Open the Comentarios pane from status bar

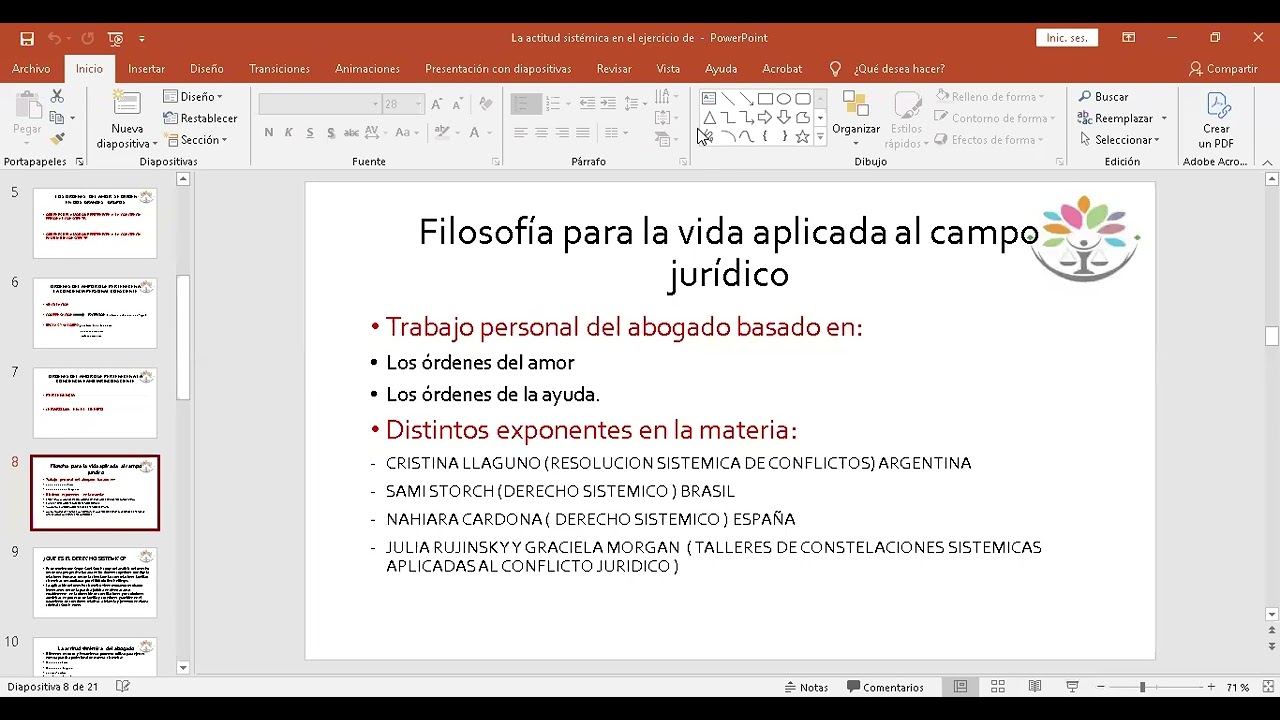(x=885, y=687)
